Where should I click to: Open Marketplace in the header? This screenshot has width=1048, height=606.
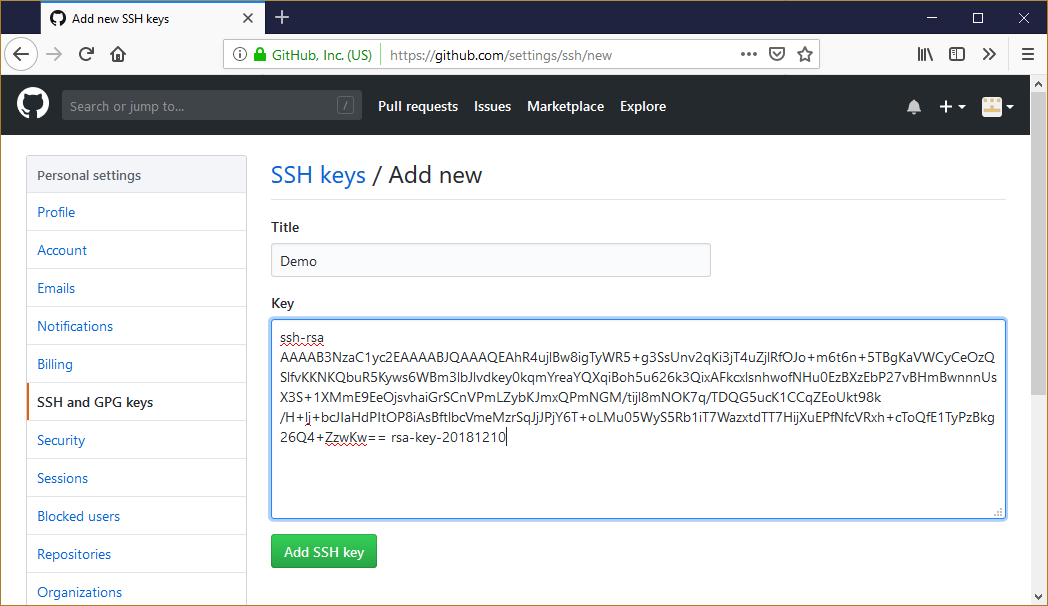coord(565,106)
